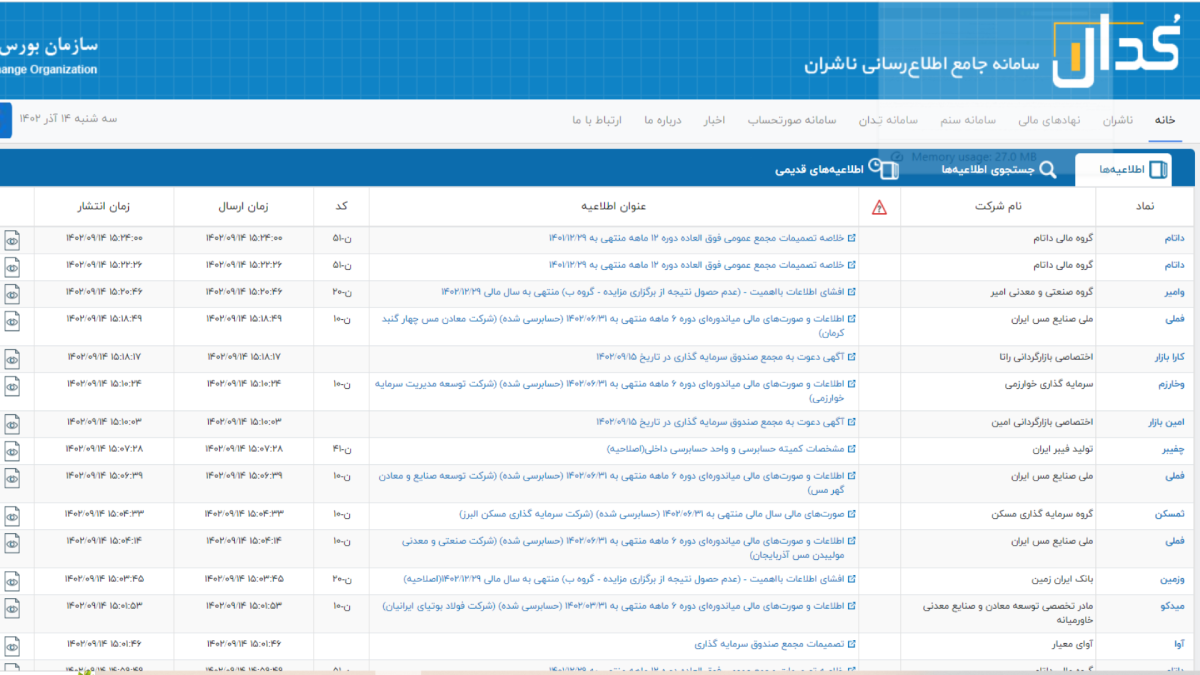Open the اطلاعیه‌های قدیمی tab
1200x675 pixels.
coord(836,170)
